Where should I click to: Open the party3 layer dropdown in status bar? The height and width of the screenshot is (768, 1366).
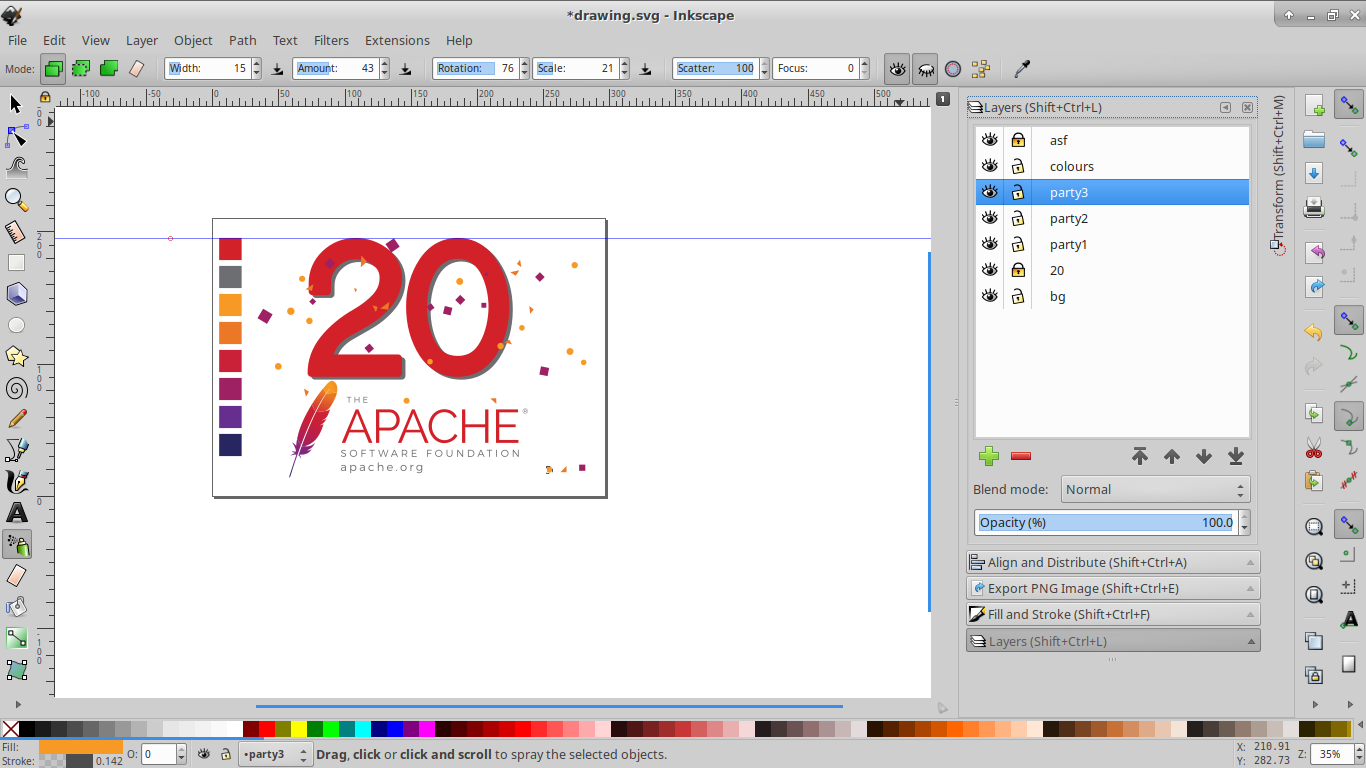coord(275,755)
